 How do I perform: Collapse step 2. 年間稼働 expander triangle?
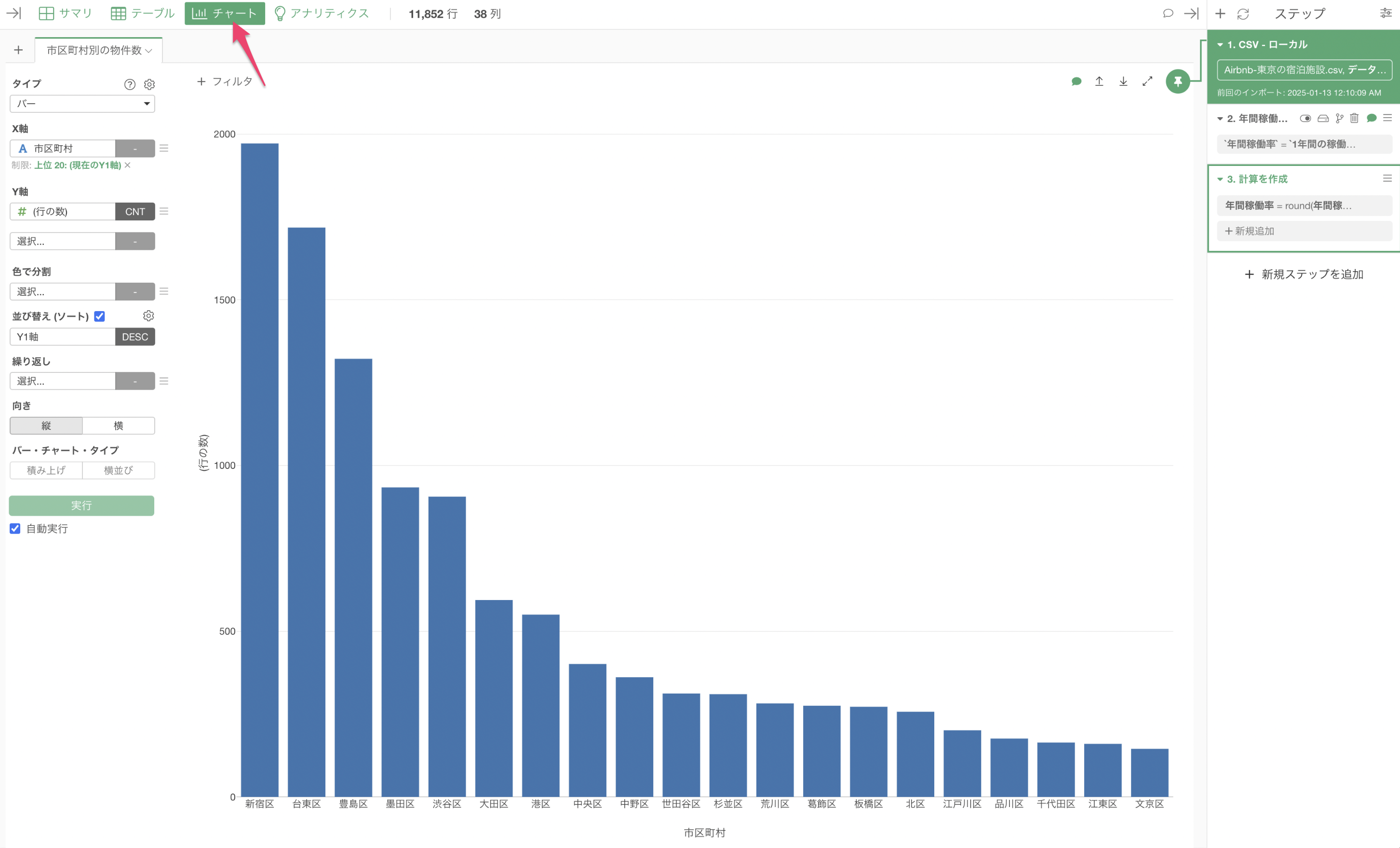click(1220, 118)
